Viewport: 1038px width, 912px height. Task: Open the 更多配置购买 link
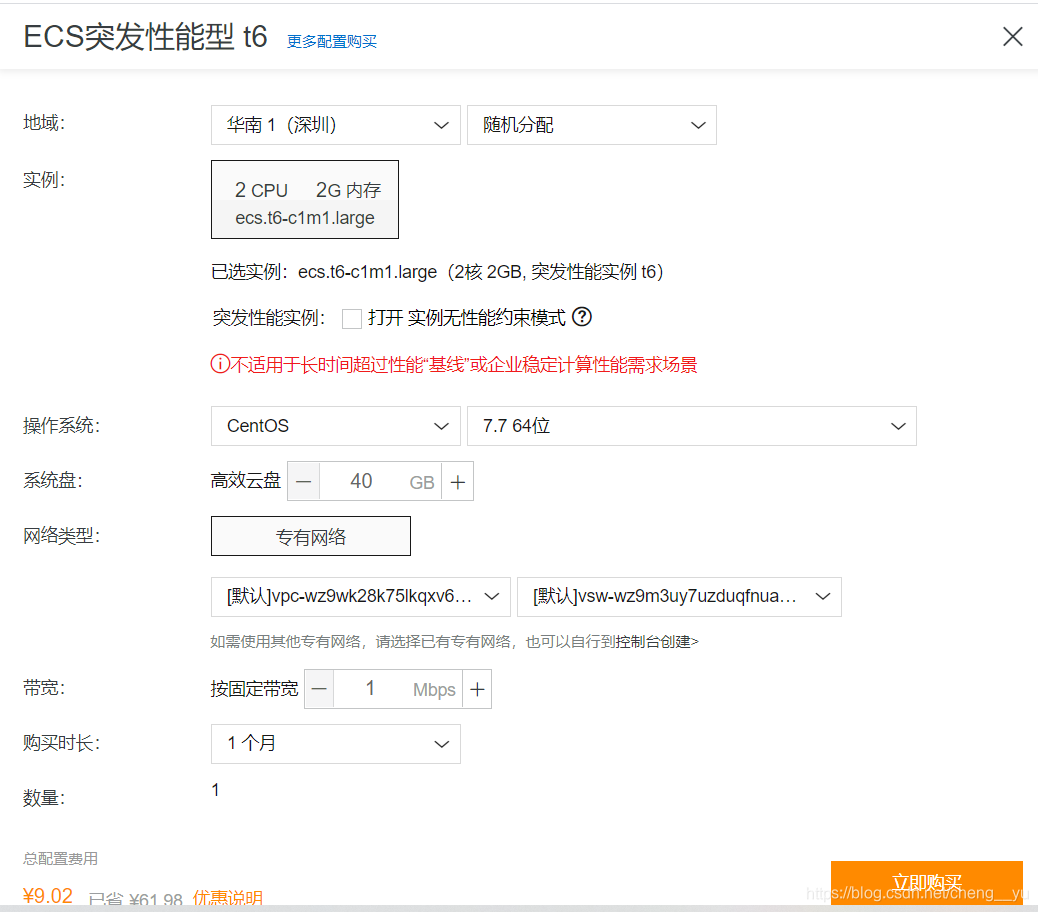(x=332, y=42)
